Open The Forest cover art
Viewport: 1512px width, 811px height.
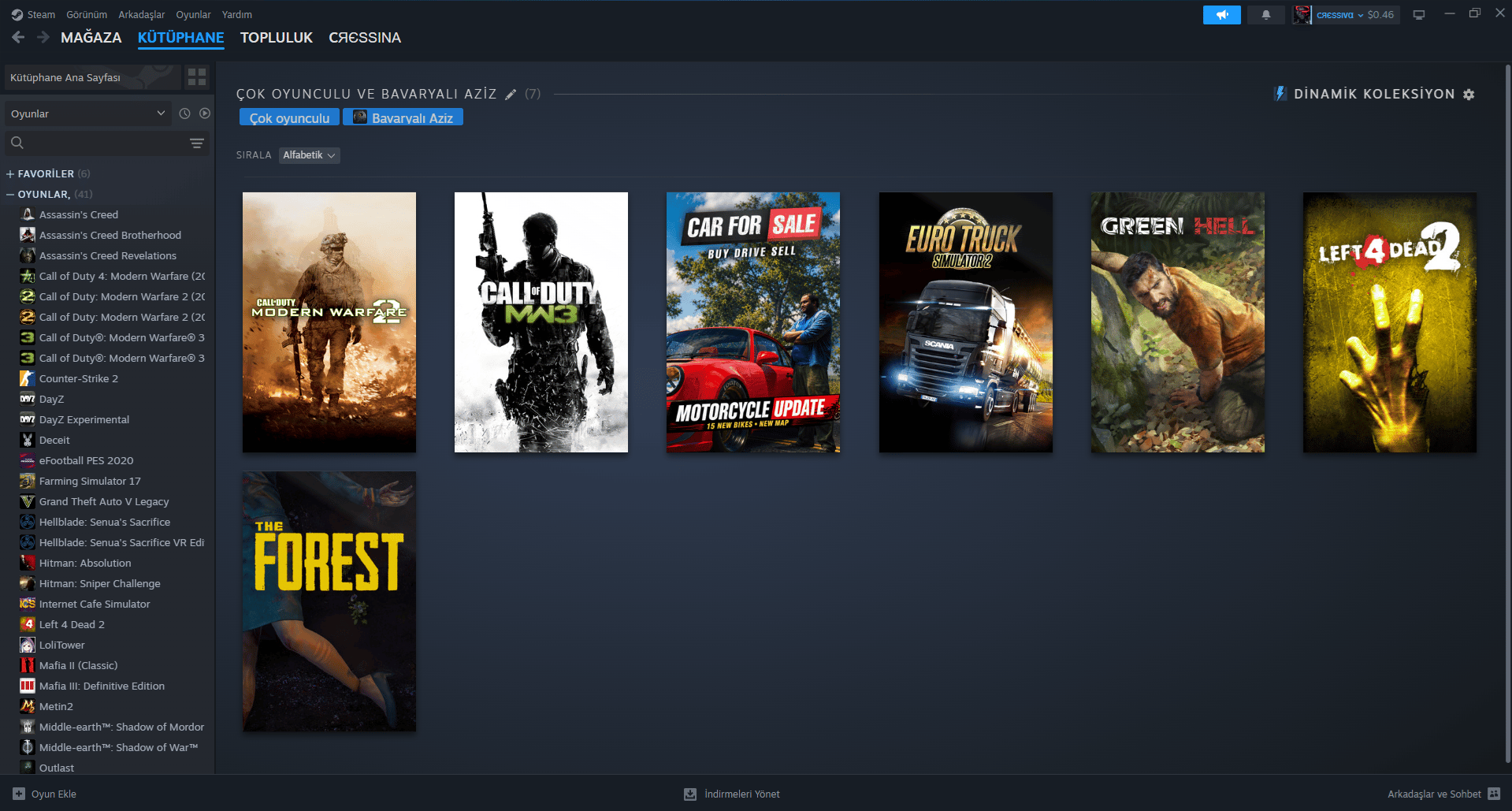pos(329,601)
